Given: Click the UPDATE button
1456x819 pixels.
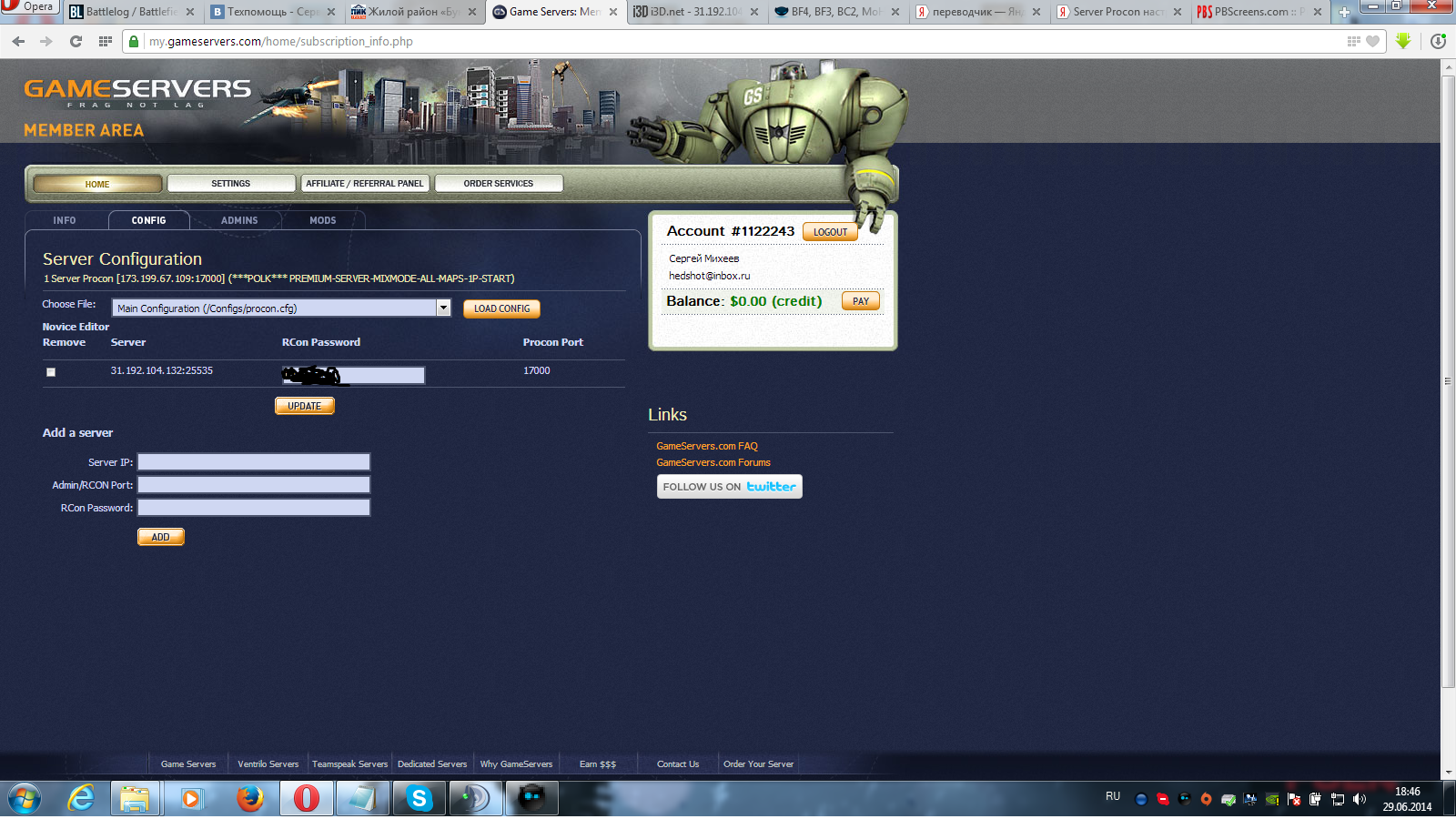Looking at the screenshot, I should click(305, 406).
